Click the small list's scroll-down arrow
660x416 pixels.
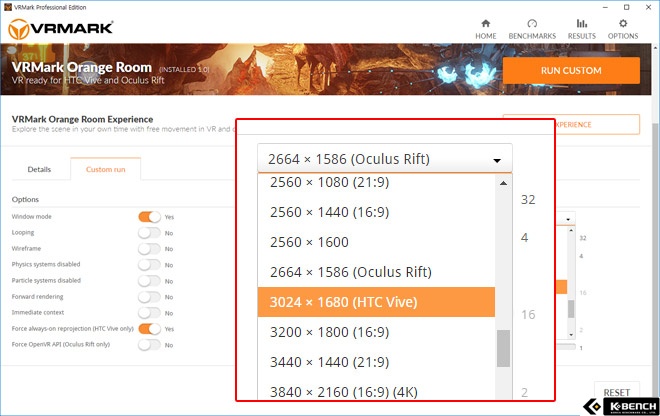(x=571, y=335)
